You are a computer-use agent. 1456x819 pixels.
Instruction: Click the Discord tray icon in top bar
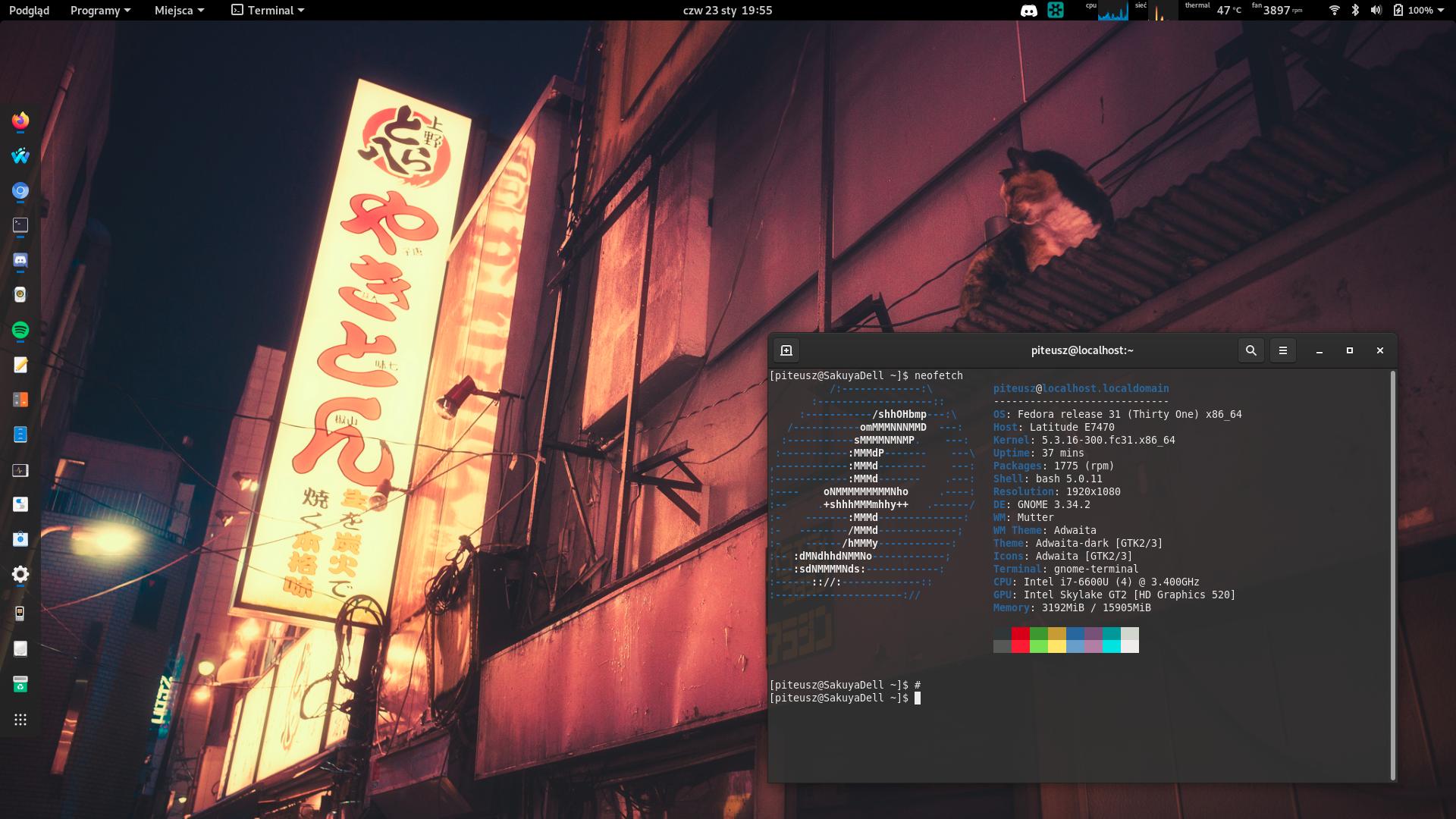[x=1029, y=11]
